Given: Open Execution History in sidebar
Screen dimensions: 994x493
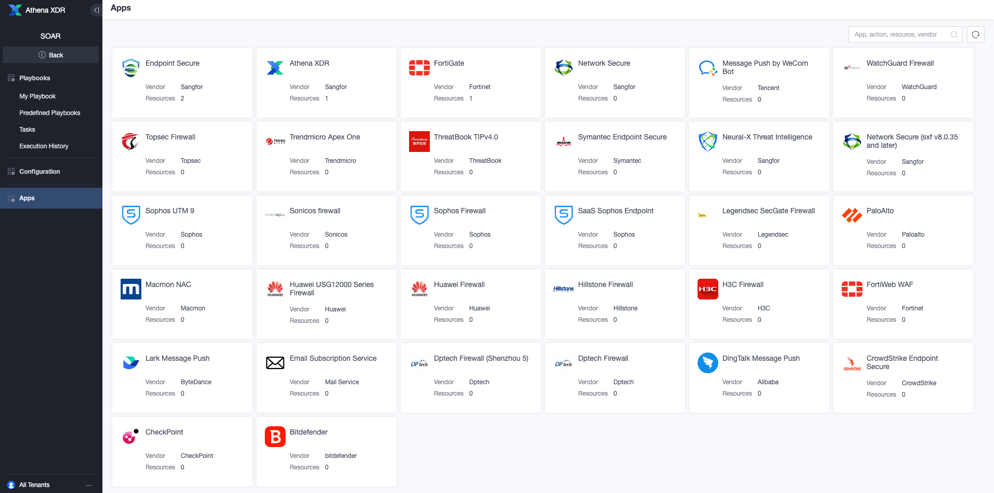Looking at the screenshot, I should (x=44, y=146).
